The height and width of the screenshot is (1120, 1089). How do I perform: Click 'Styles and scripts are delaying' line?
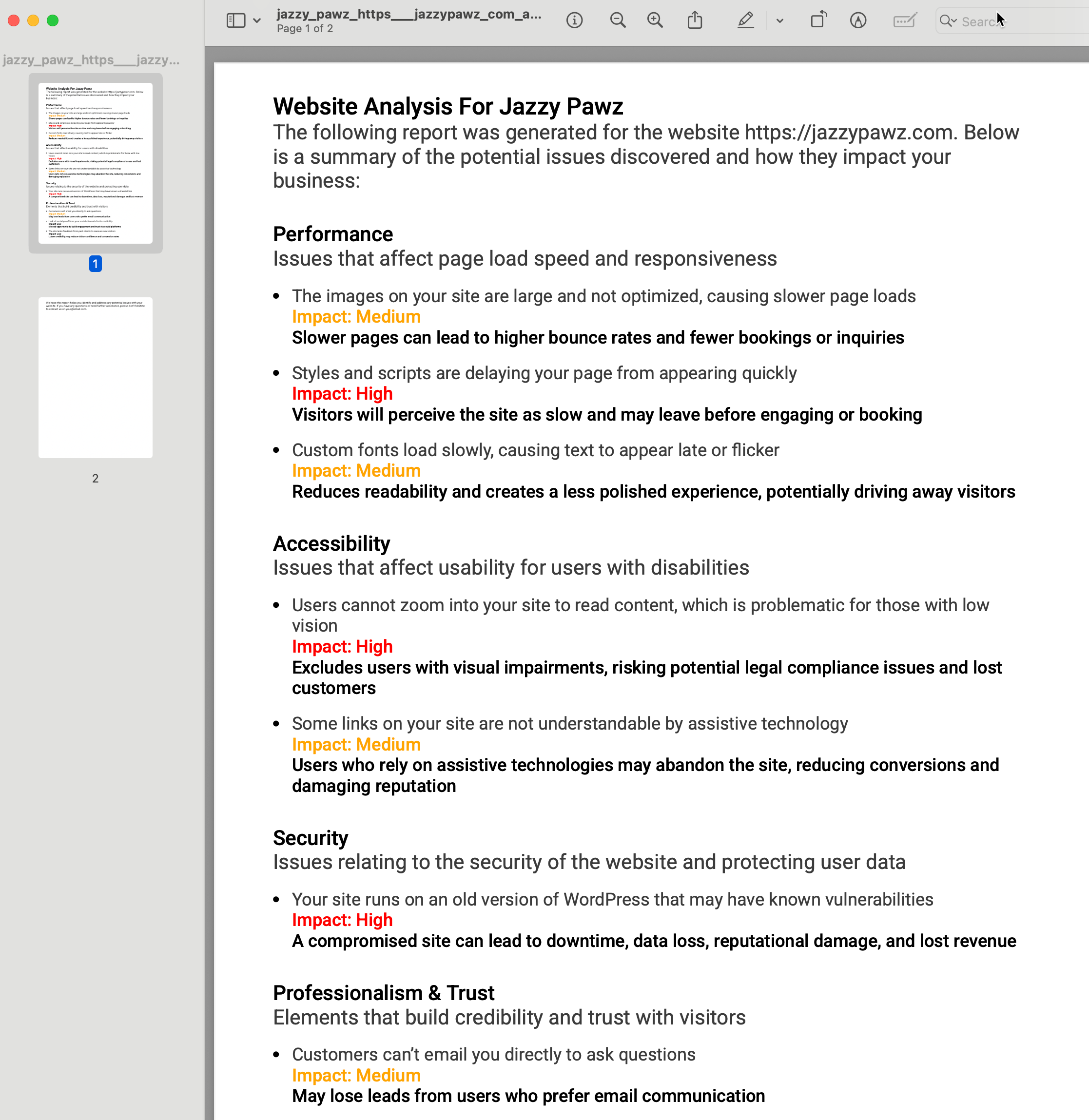[544, 373]
